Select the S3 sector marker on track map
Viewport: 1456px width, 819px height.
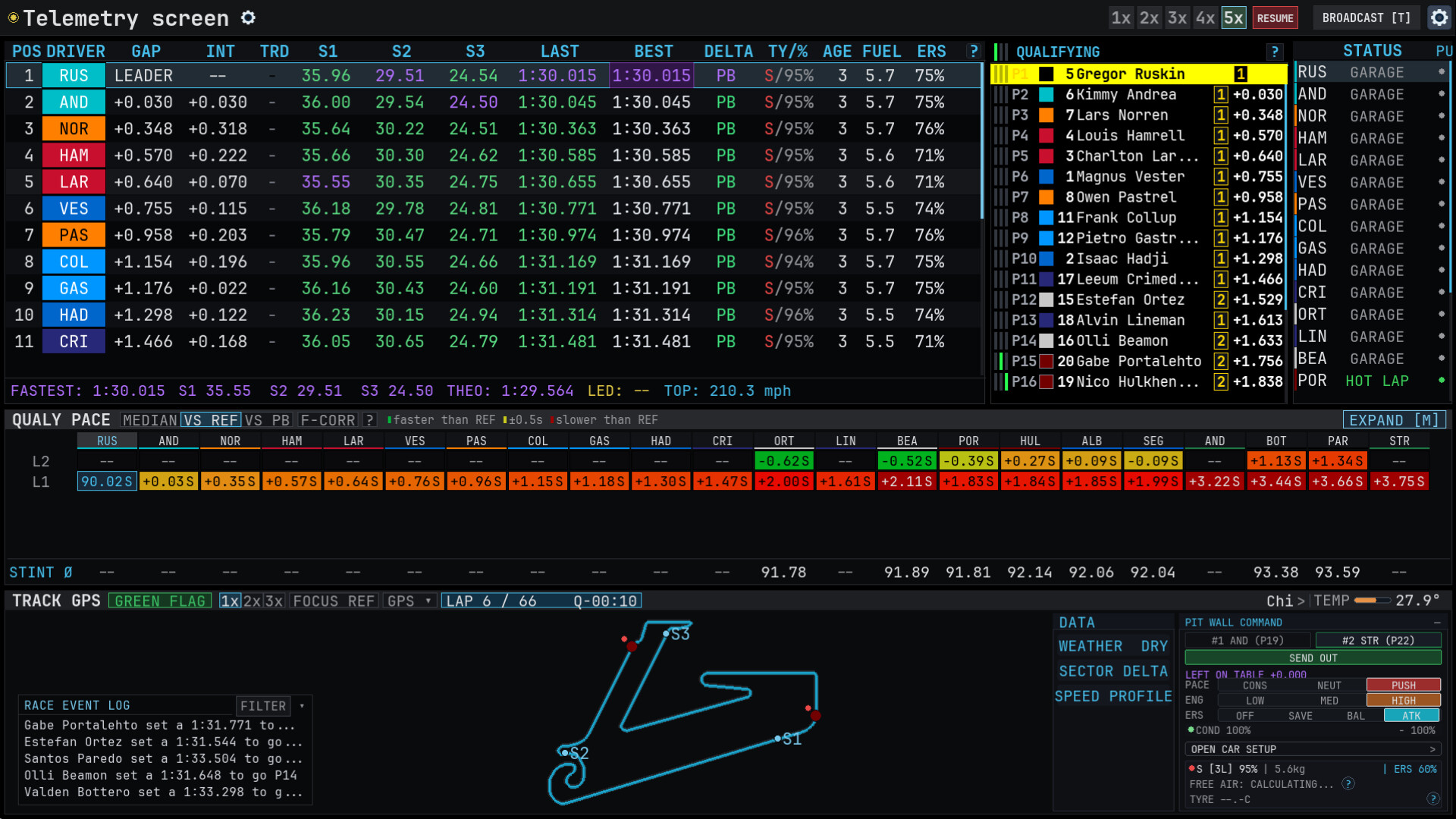tap(667, 633)
